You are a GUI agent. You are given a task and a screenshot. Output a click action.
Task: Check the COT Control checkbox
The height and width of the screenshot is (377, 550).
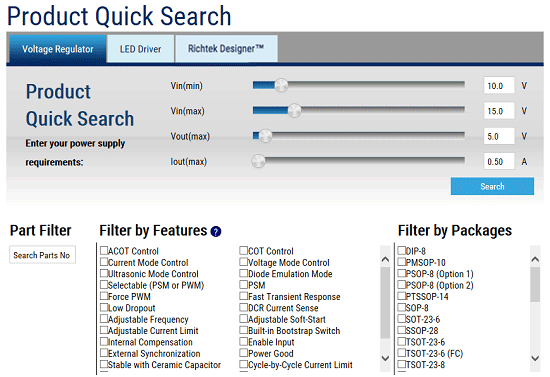(x=243, y=250)
